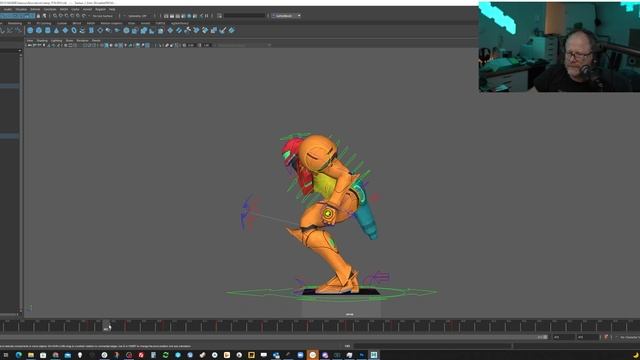Start IPR render from status line
Image resolution: width=640 pixels, height=360 pixels.
(178, 16)
